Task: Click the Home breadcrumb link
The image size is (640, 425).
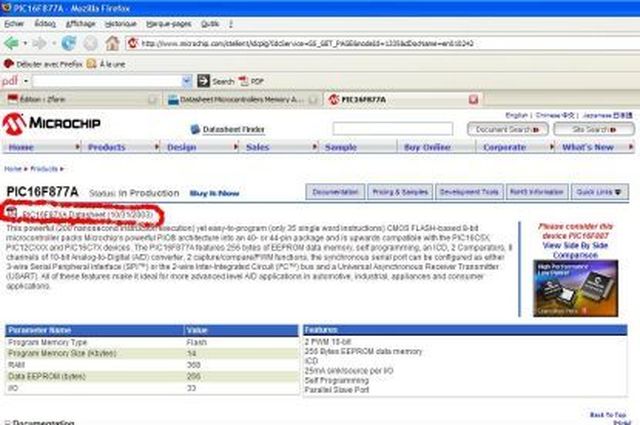Action: 13,169
